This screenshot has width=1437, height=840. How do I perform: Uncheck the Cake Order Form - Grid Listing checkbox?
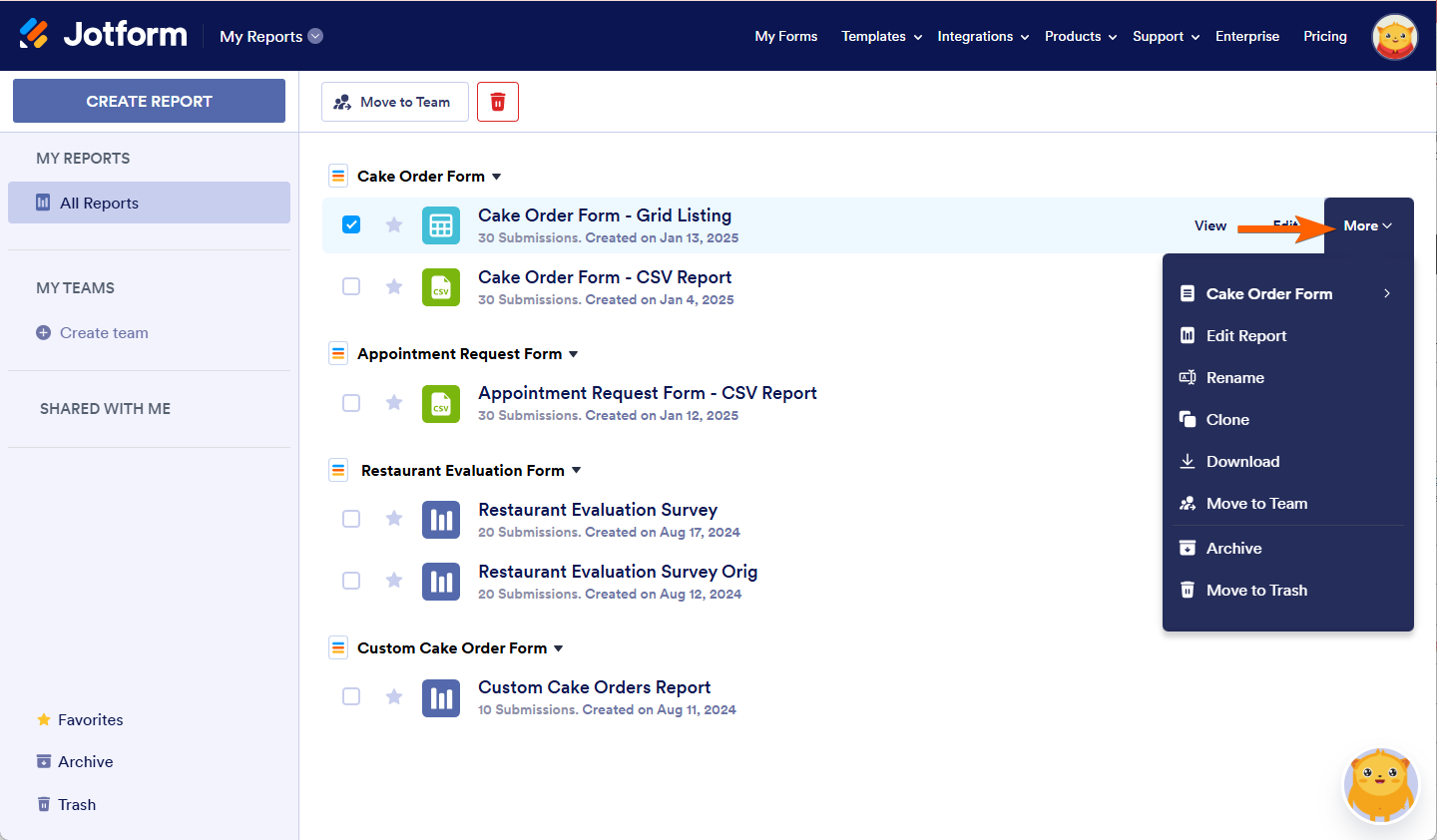pos(351,224)
